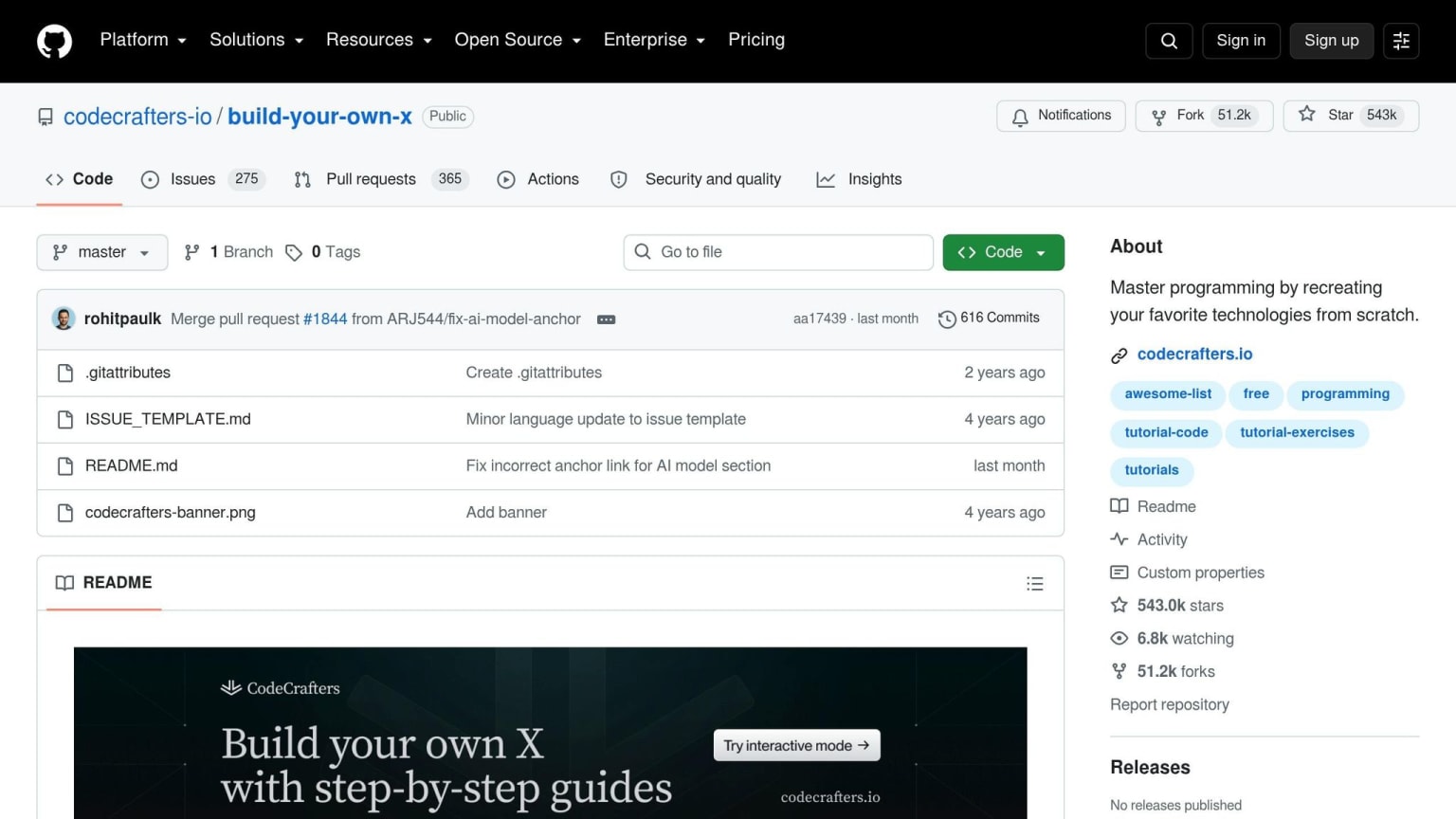Screen dimensions: 1456x819
Task: View the 51.2k forks link
Action: (x=1163, y=673)
